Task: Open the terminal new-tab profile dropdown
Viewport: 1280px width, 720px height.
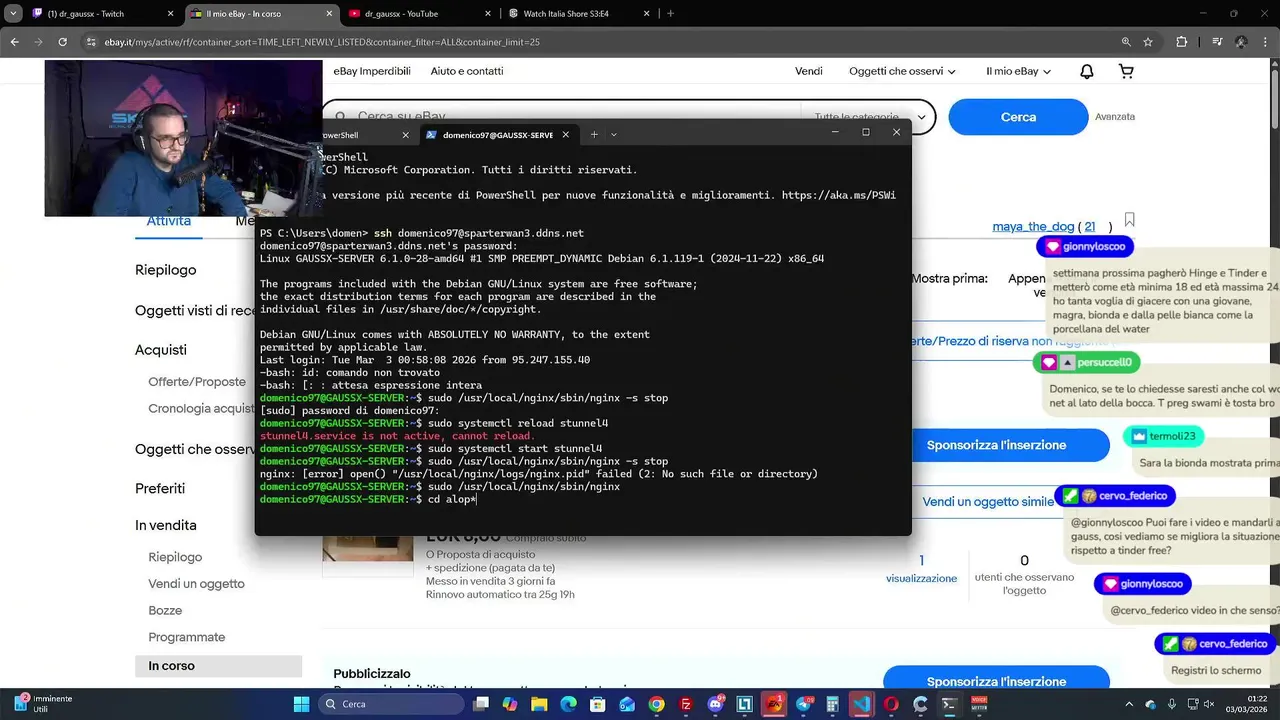Action: (614, 135)
